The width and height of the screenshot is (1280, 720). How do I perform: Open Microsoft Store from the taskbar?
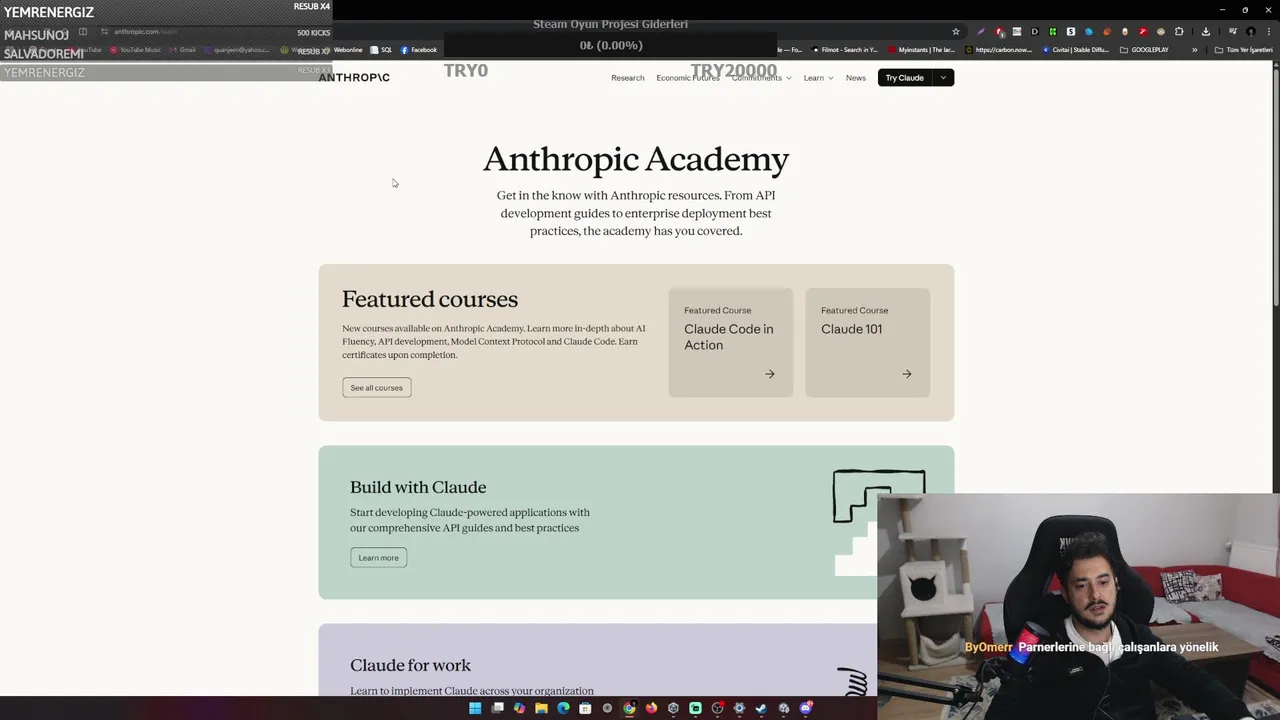[585, 708]
